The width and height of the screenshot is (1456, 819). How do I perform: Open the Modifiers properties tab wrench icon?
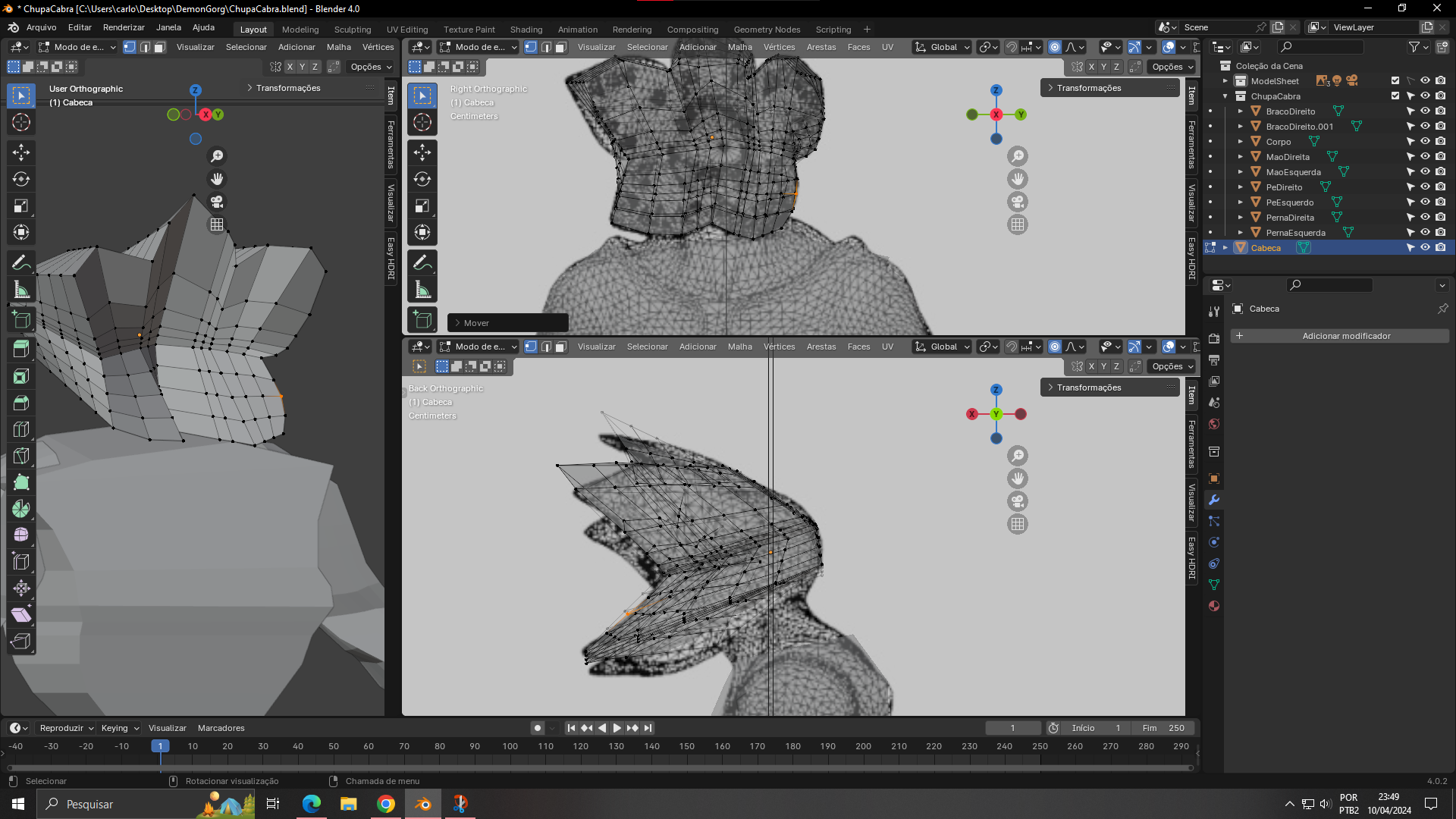[1214, 500]
